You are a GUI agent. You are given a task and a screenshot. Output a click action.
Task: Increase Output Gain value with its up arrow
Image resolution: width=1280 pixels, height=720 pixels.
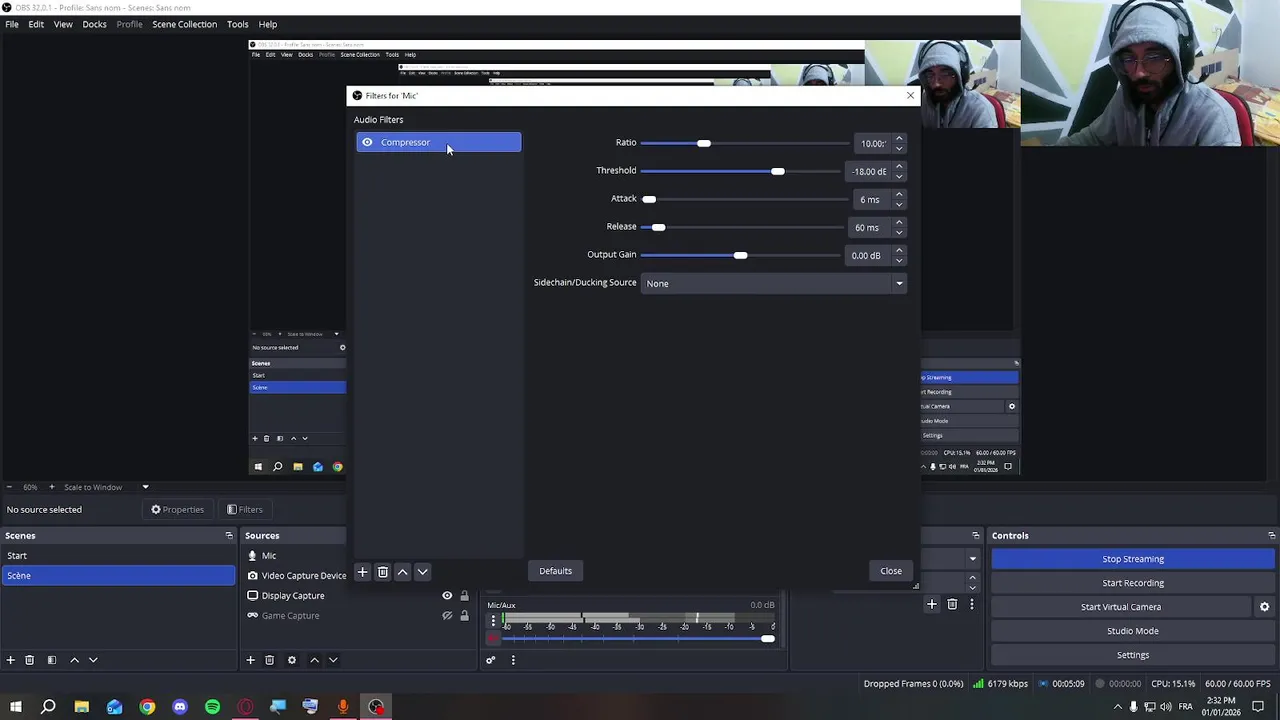coord(899,250)
